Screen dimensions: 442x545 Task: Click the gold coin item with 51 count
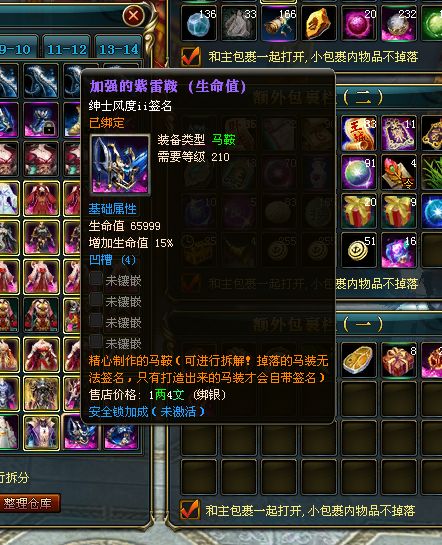coord(358,250)
